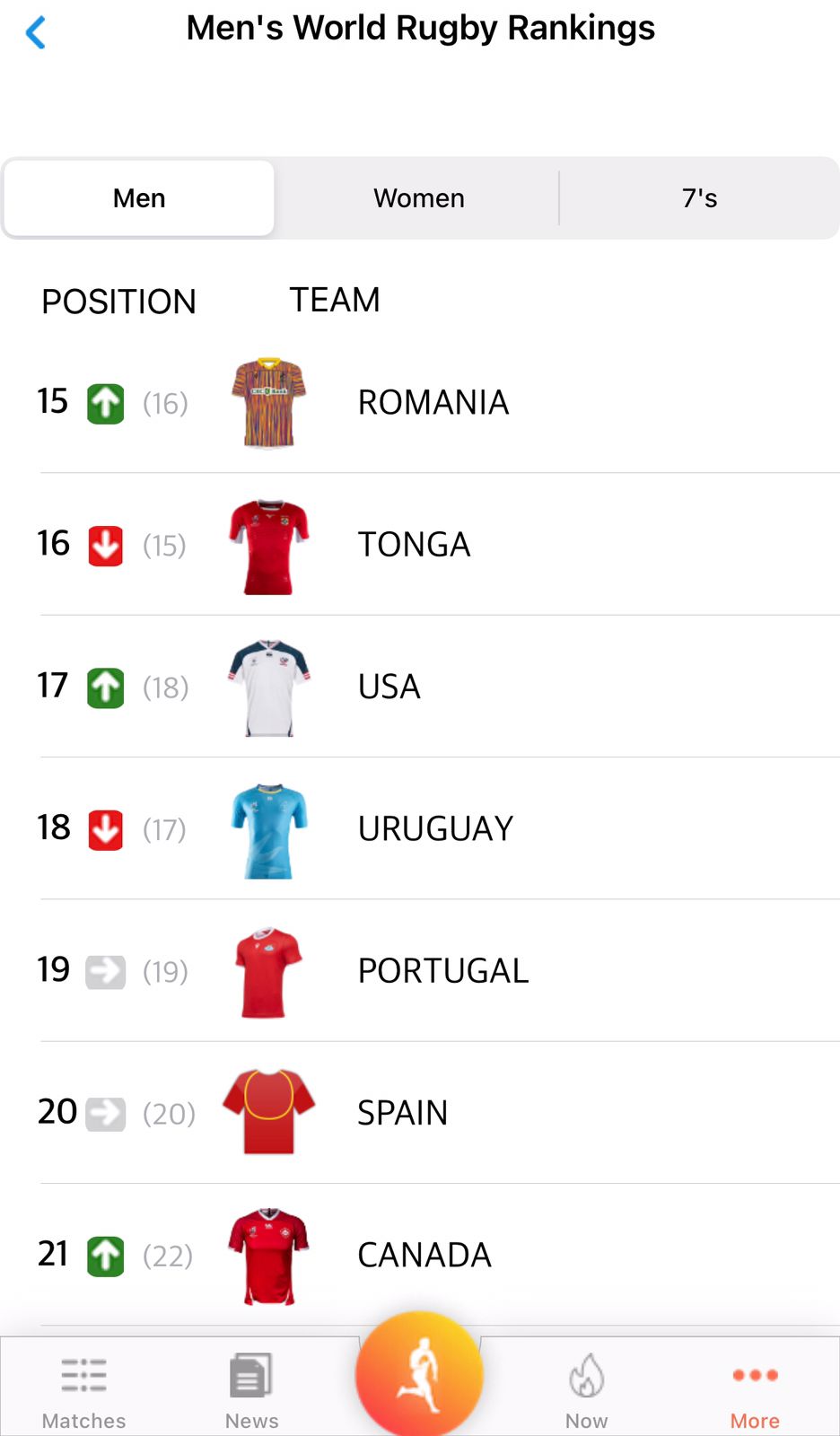Tap the back arrow icon
This screenshot has height=1436, width=840.
click(x=36, y=33)
